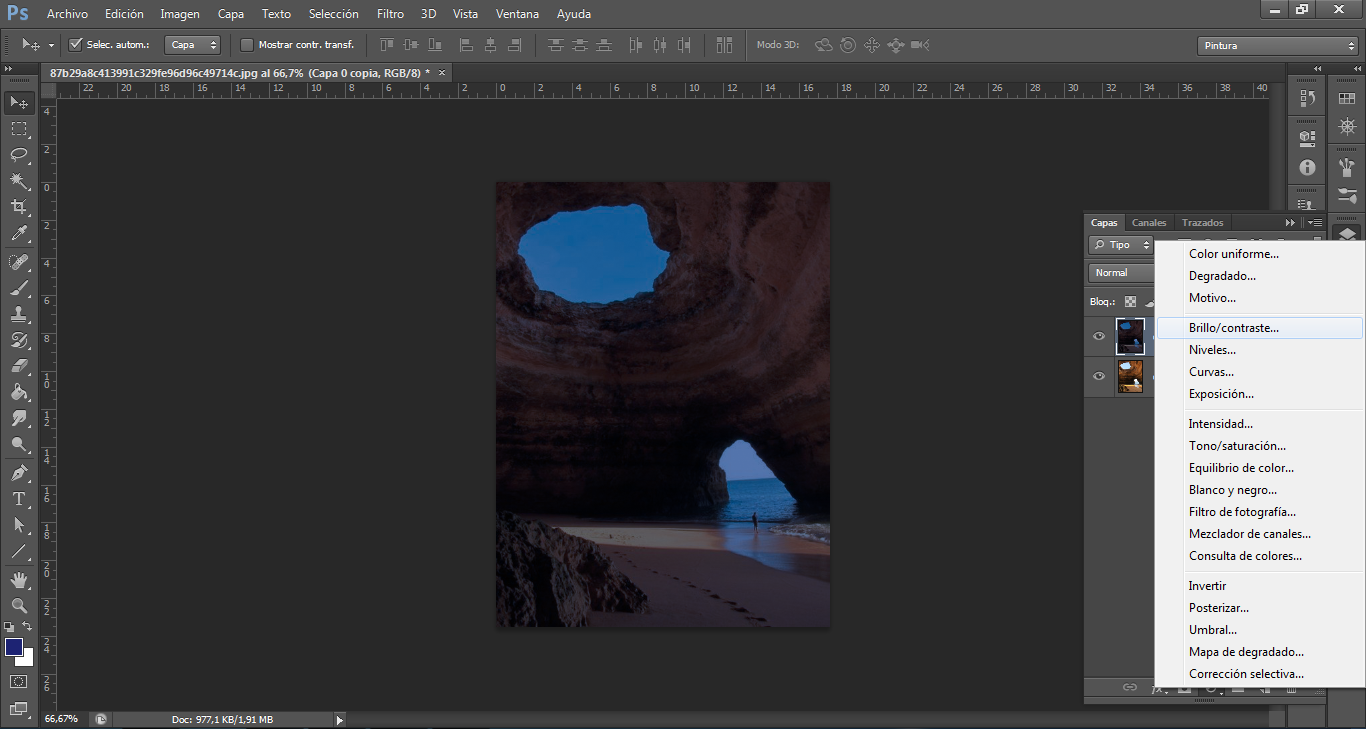Select the Spot Healing Brush tool
Viewport: 1366px width, 729px height.
pos(19,262)
